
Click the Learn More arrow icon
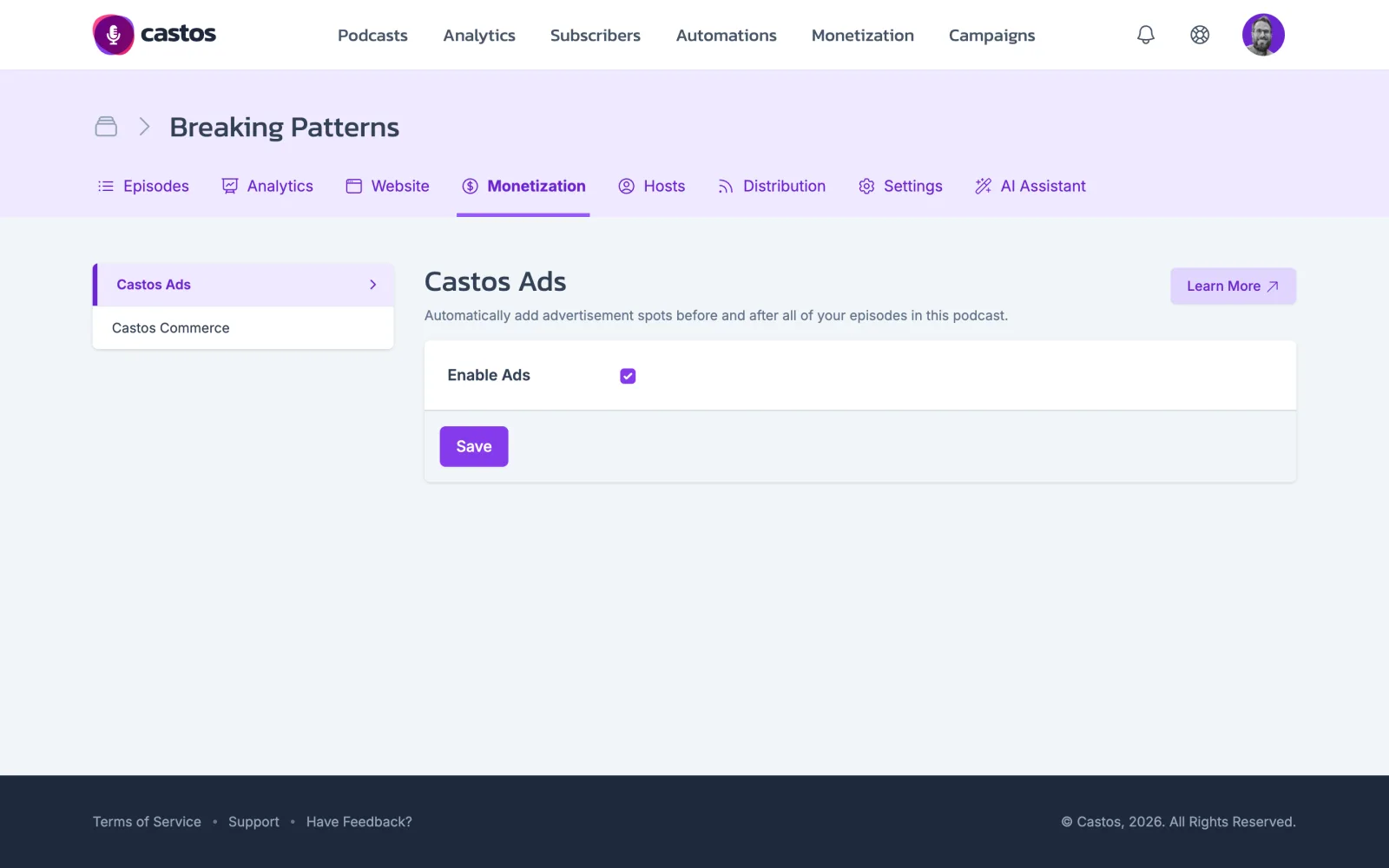(1273, 286)
